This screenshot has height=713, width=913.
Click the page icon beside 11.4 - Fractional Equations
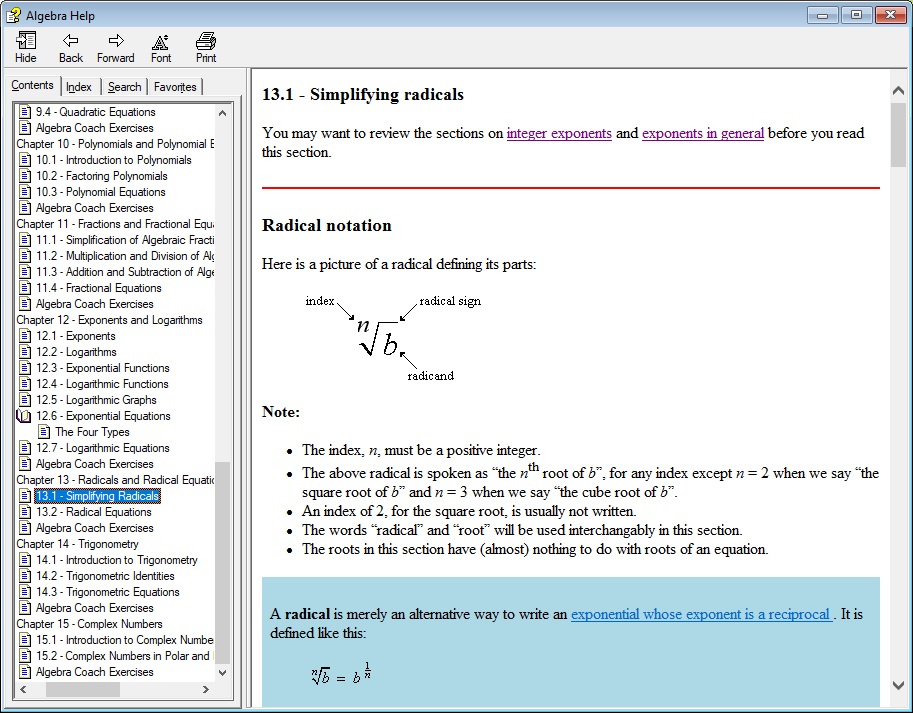click(25, 288)
